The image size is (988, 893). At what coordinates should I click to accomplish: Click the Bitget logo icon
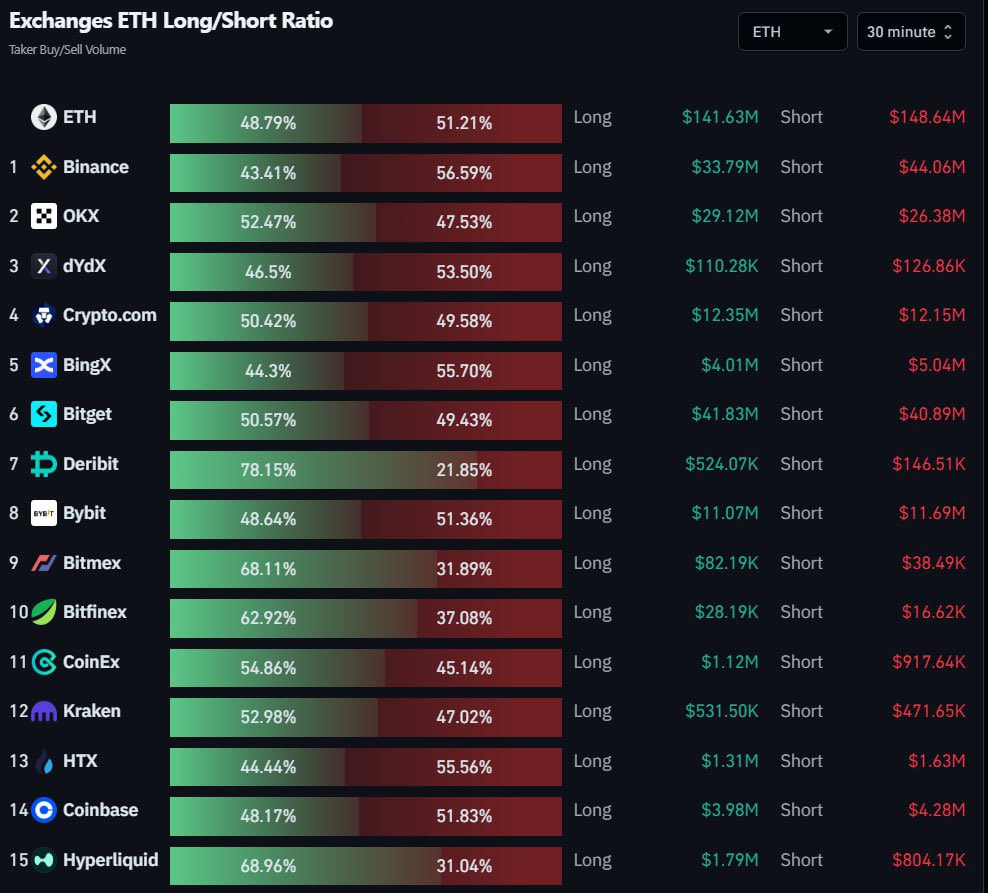pos(43,414)
